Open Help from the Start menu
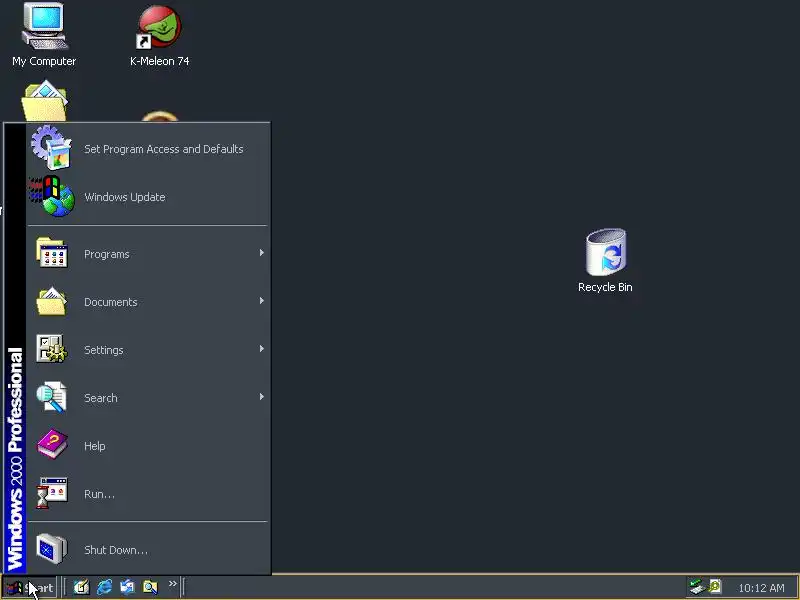Screen dimensions: 800x600 click(x=148, y=446)
